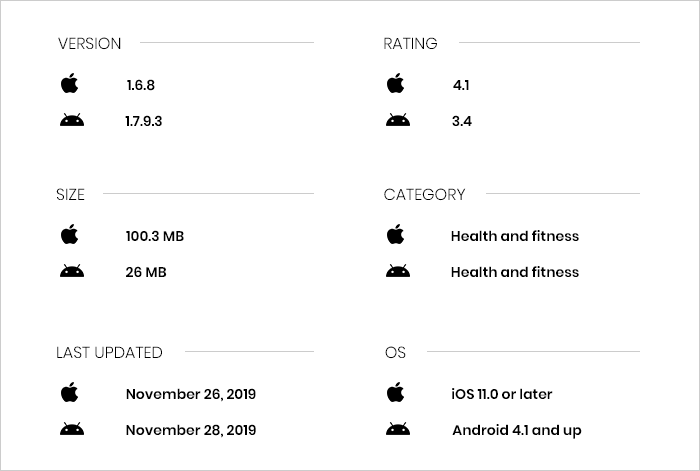Click the LAST UPDATED section heading
The width and height of the screenshot is (700, 471).
coord(109,352)
